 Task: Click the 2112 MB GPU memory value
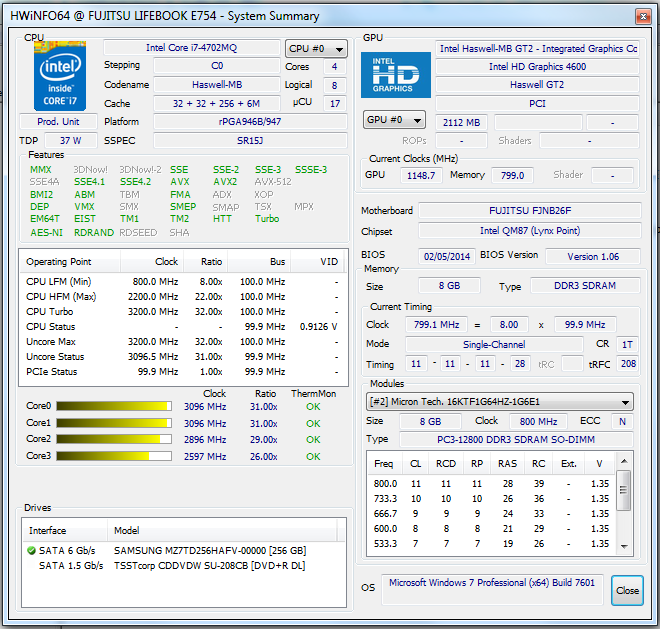tap(461, 123)
